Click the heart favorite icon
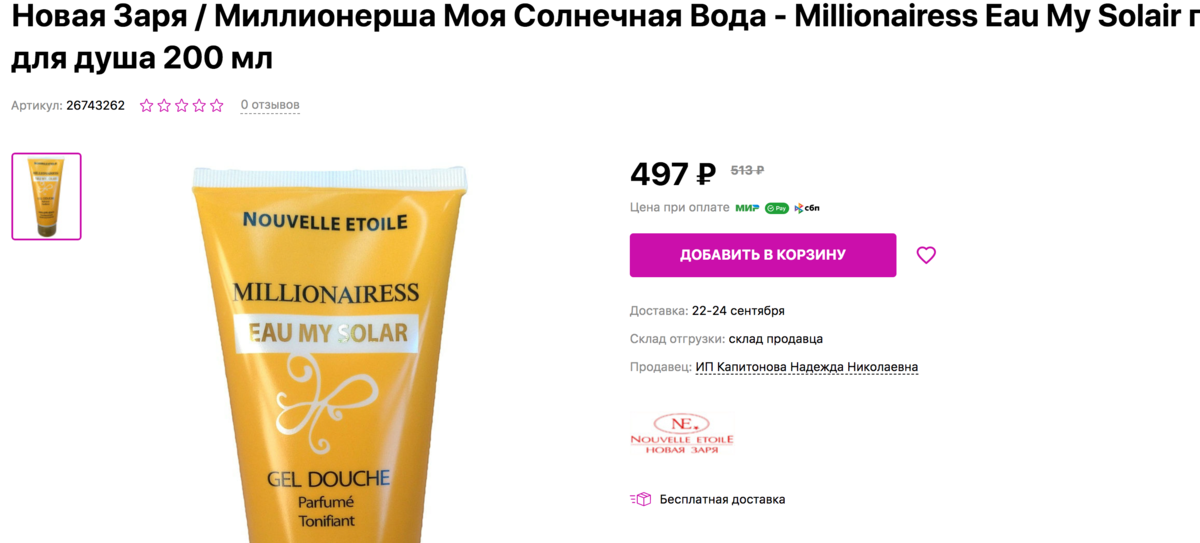Screen dimensions: 1200x543 tap(926, 255)
